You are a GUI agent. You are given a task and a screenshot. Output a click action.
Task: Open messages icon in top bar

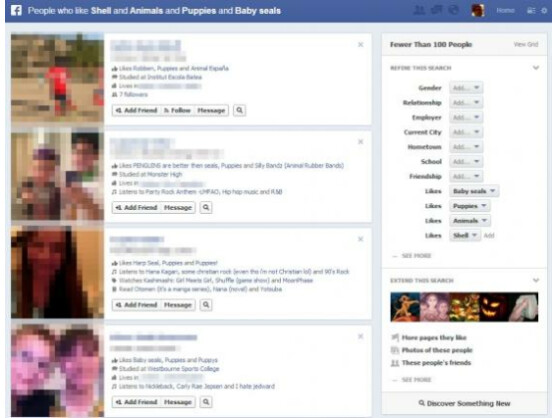pyautogui.click(x=437, y=10)
